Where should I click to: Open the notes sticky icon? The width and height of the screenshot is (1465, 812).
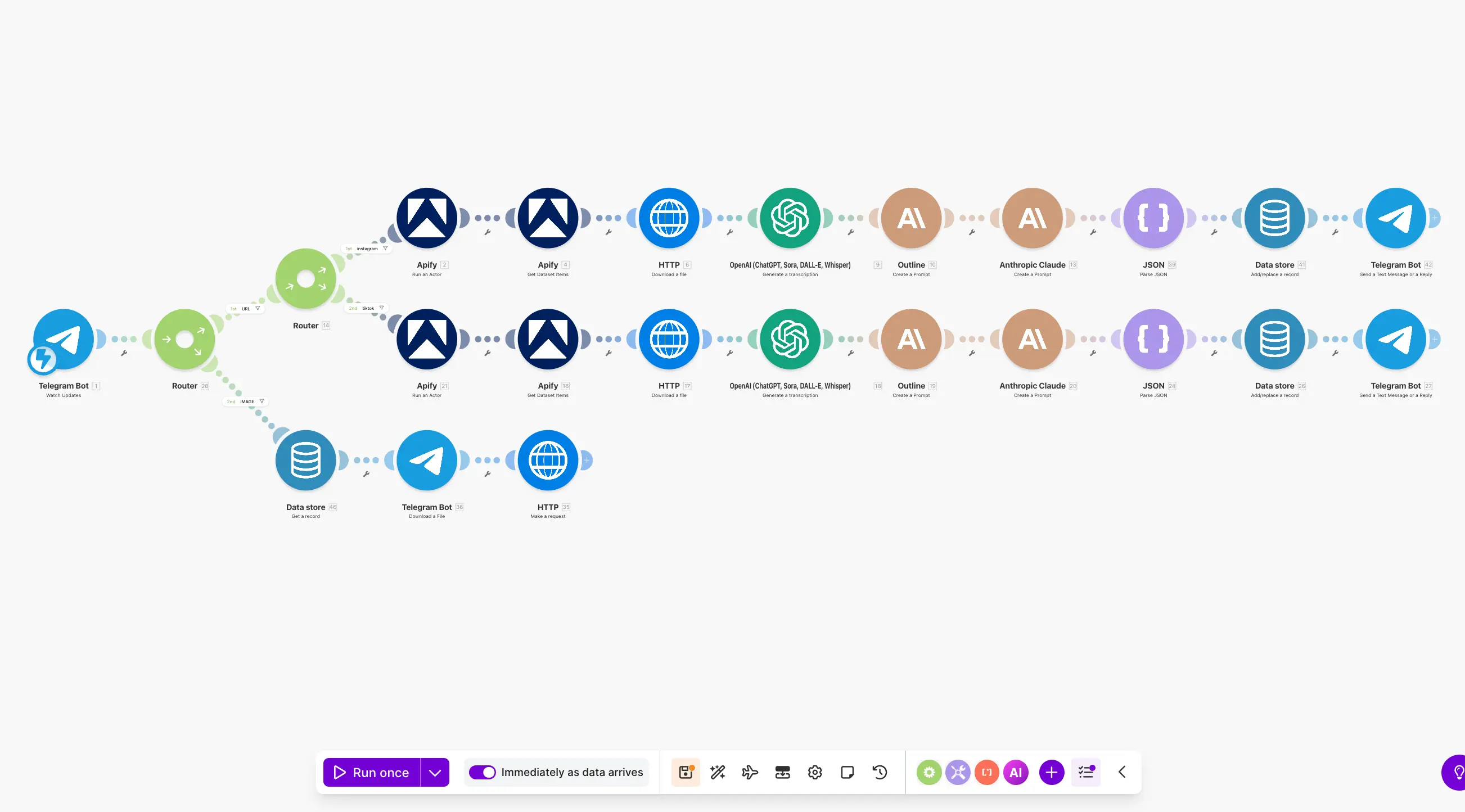click(848, 772)
